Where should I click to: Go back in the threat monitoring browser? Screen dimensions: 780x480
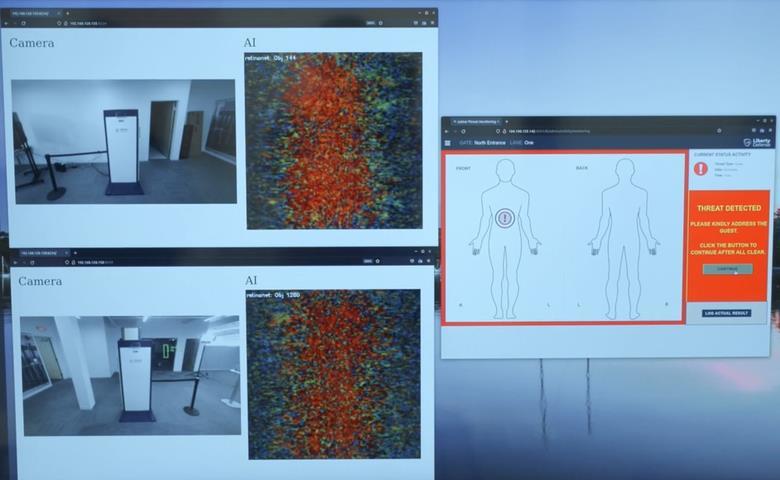coord(449,131)
